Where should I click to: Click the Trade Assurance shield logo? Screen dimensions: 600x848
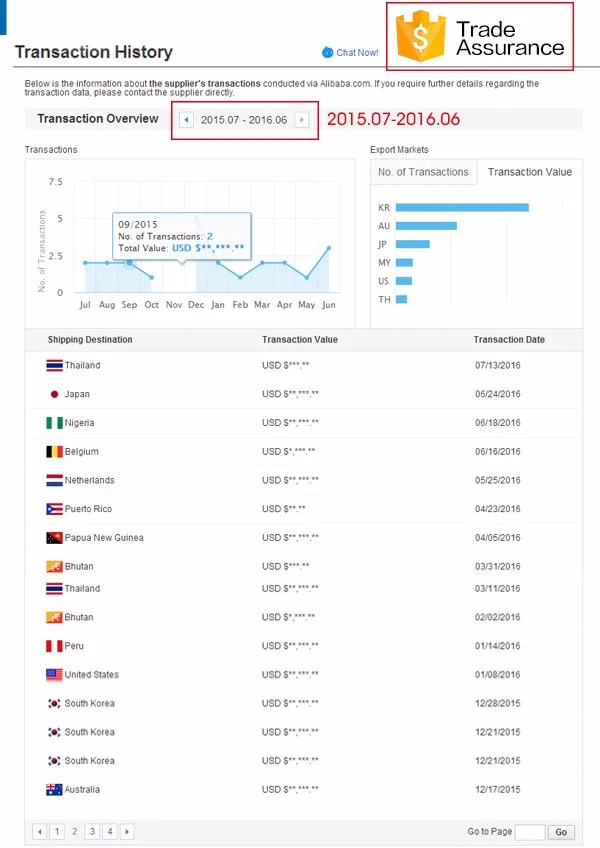tap(421, 37)
